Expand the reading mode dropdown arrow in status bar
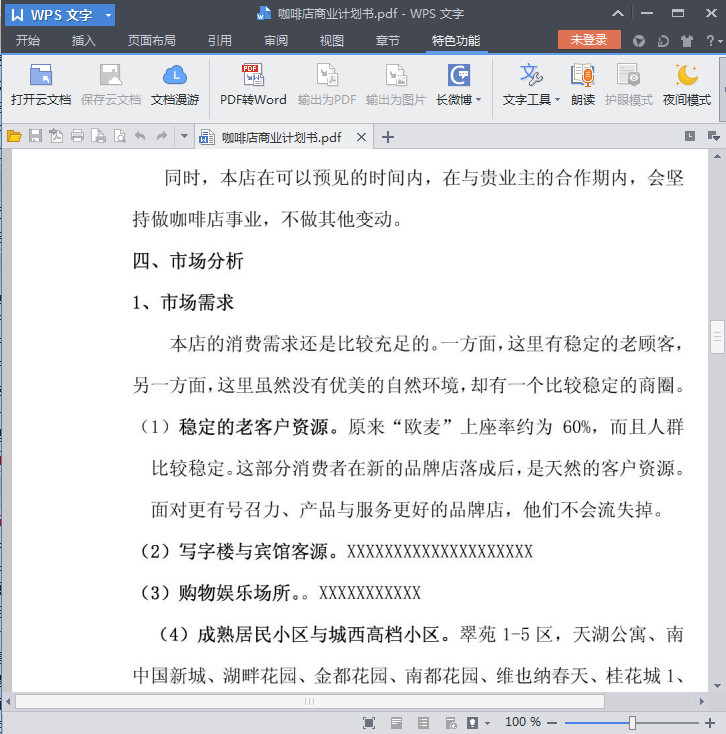The width and height of the screenshot is (726, 734). tap(487, 723)
